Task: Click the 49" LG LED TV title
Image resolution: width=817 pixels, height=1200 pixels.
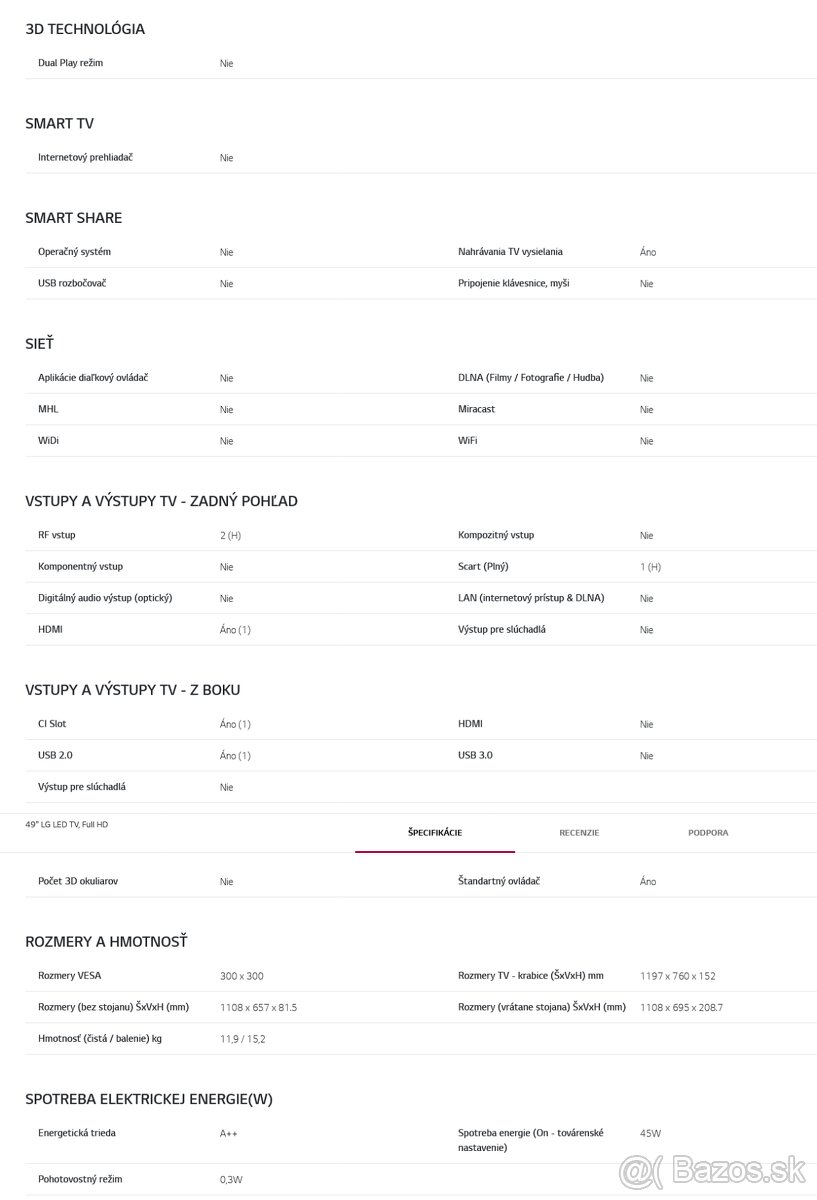Action: [x=66, y=824]
